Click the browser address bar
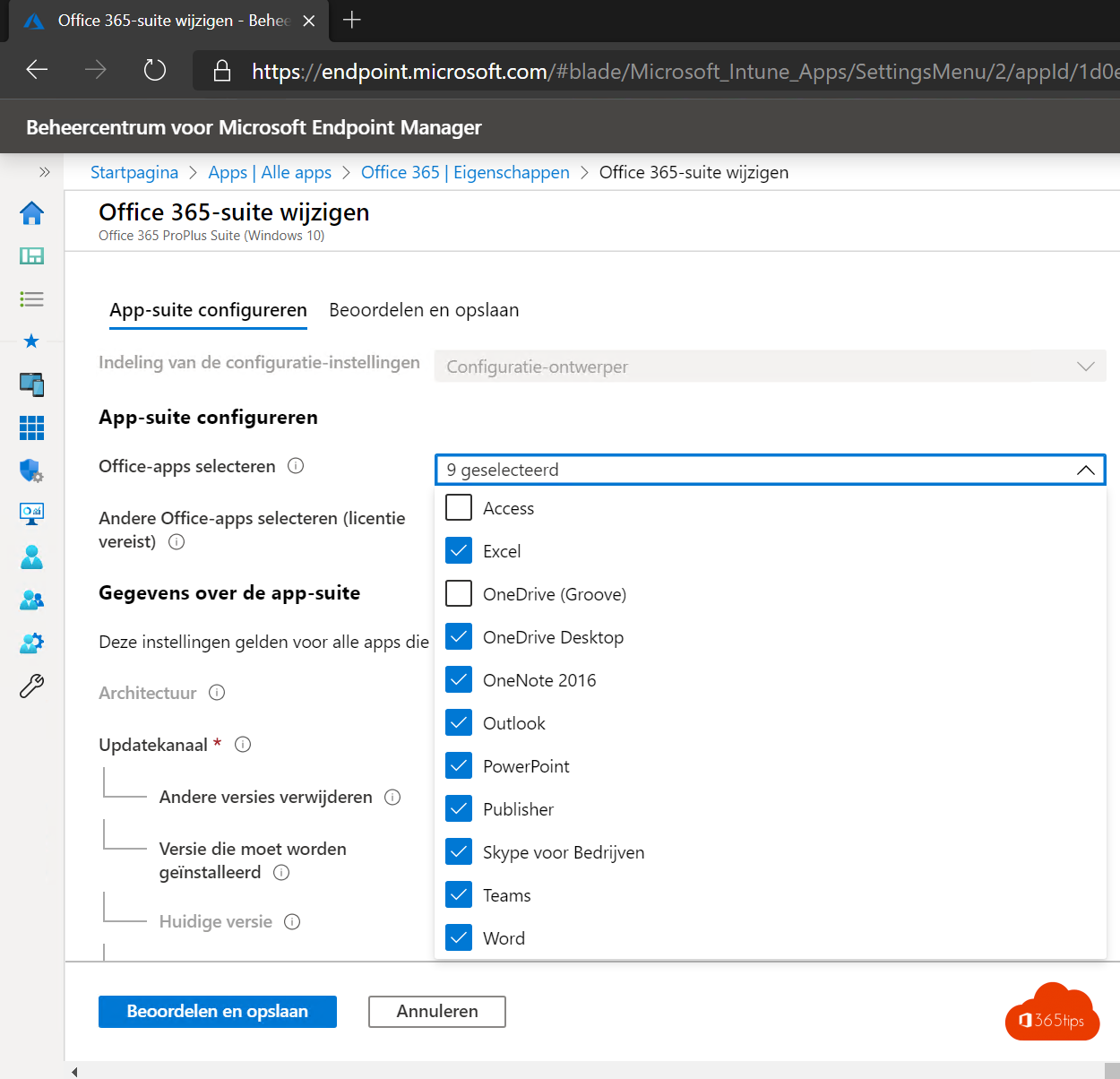This screenshot has width=1120, height=1079. [627, 72]
